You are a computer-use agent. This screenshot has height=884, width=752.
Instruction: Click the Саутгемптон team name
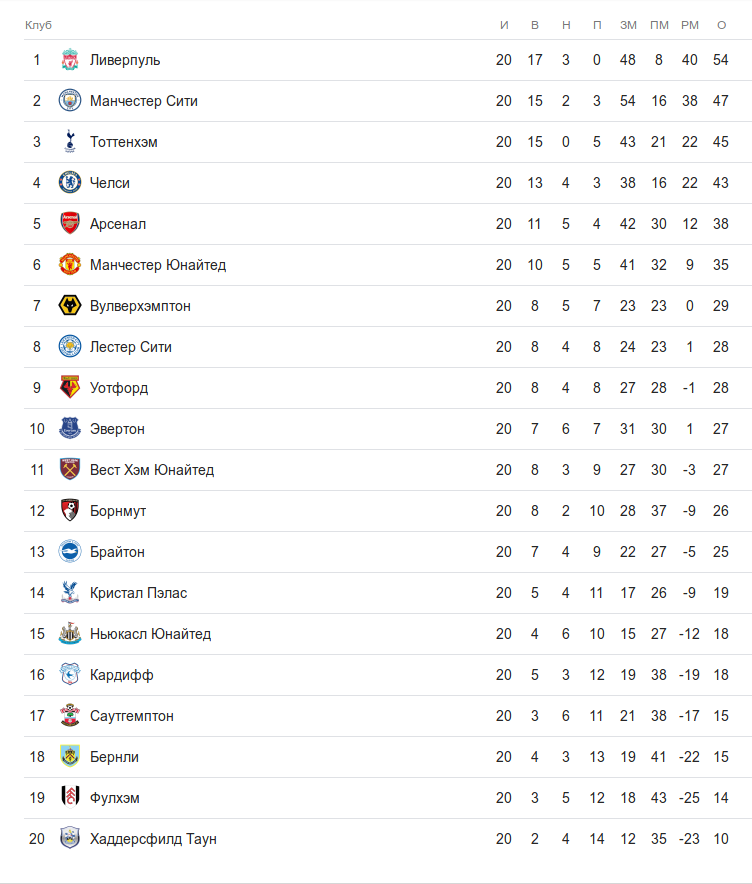(x=131, y=716)
